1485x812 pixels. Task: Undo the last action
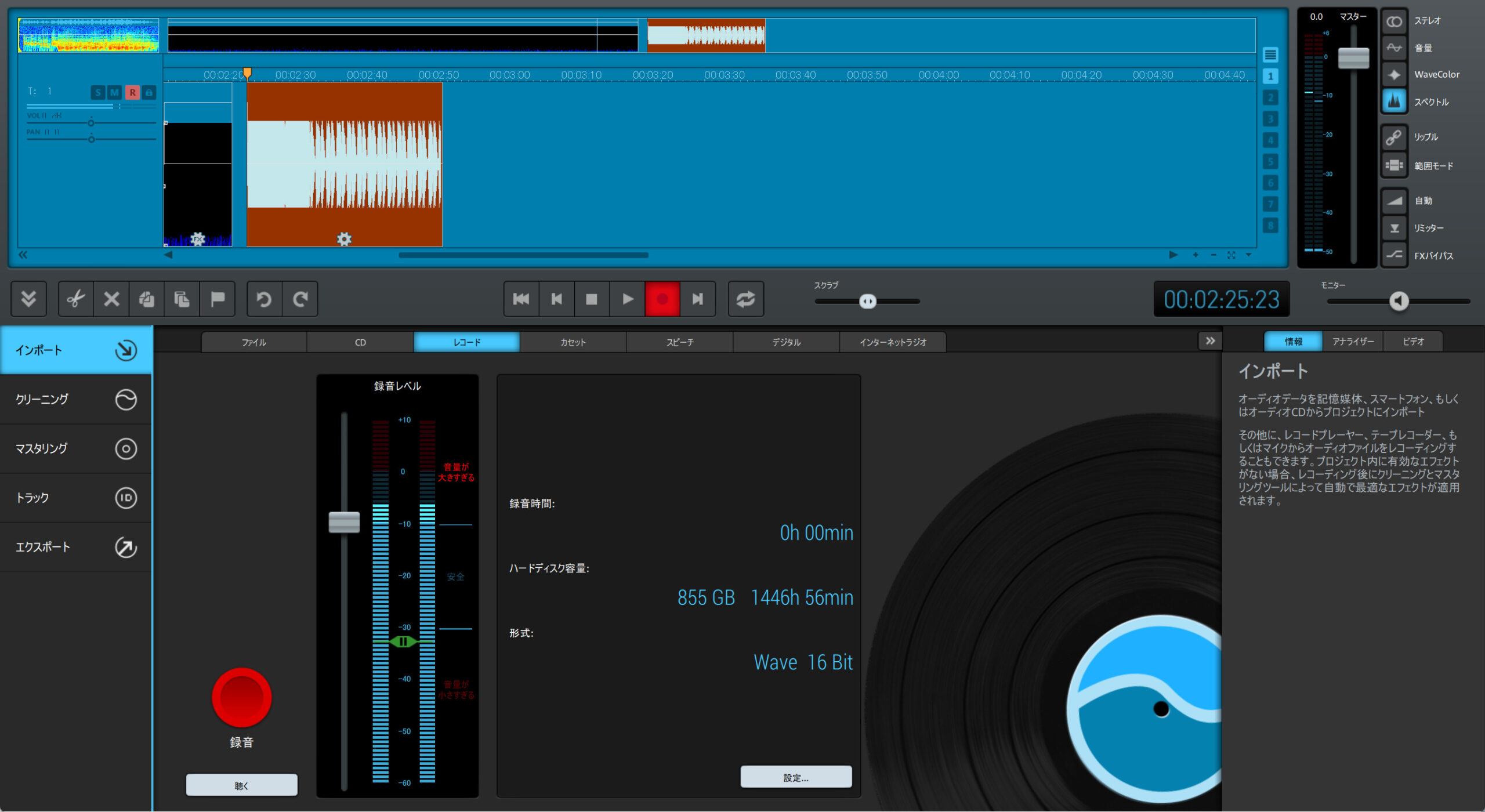[x=265, y=299]
